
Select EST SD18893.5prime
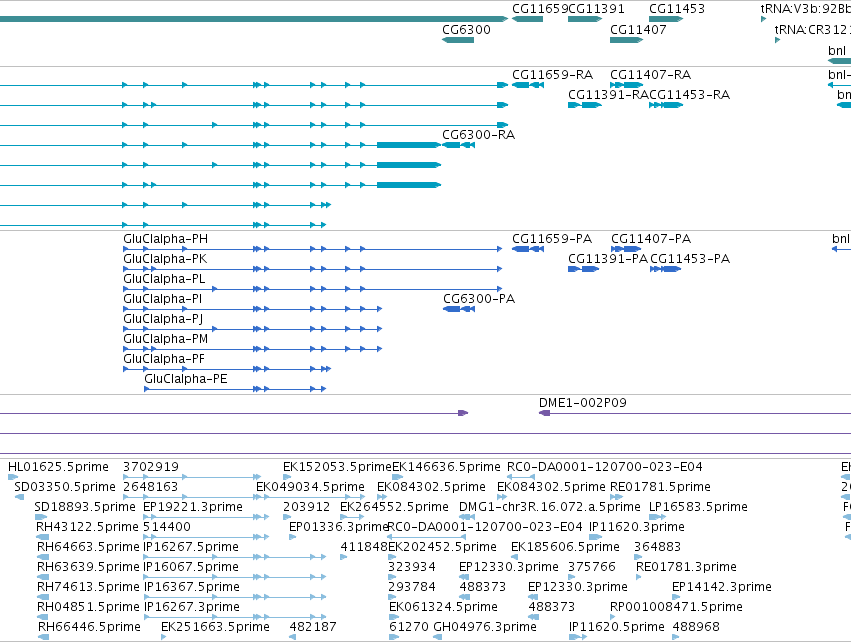click(x=85, y=507)
